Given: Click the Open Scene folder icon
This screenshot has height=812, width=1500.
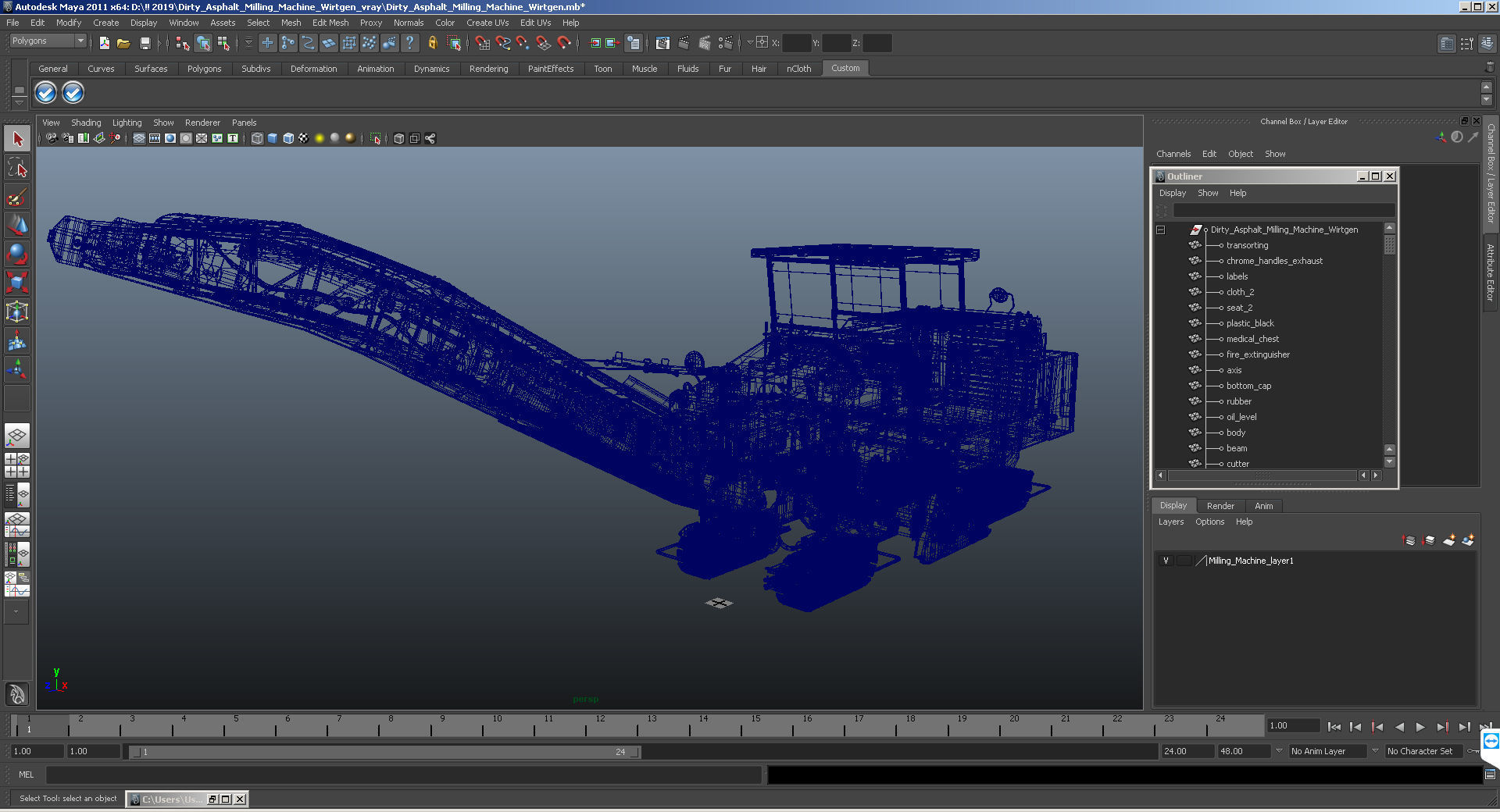Looking at the screenshot, I should 123,44.
